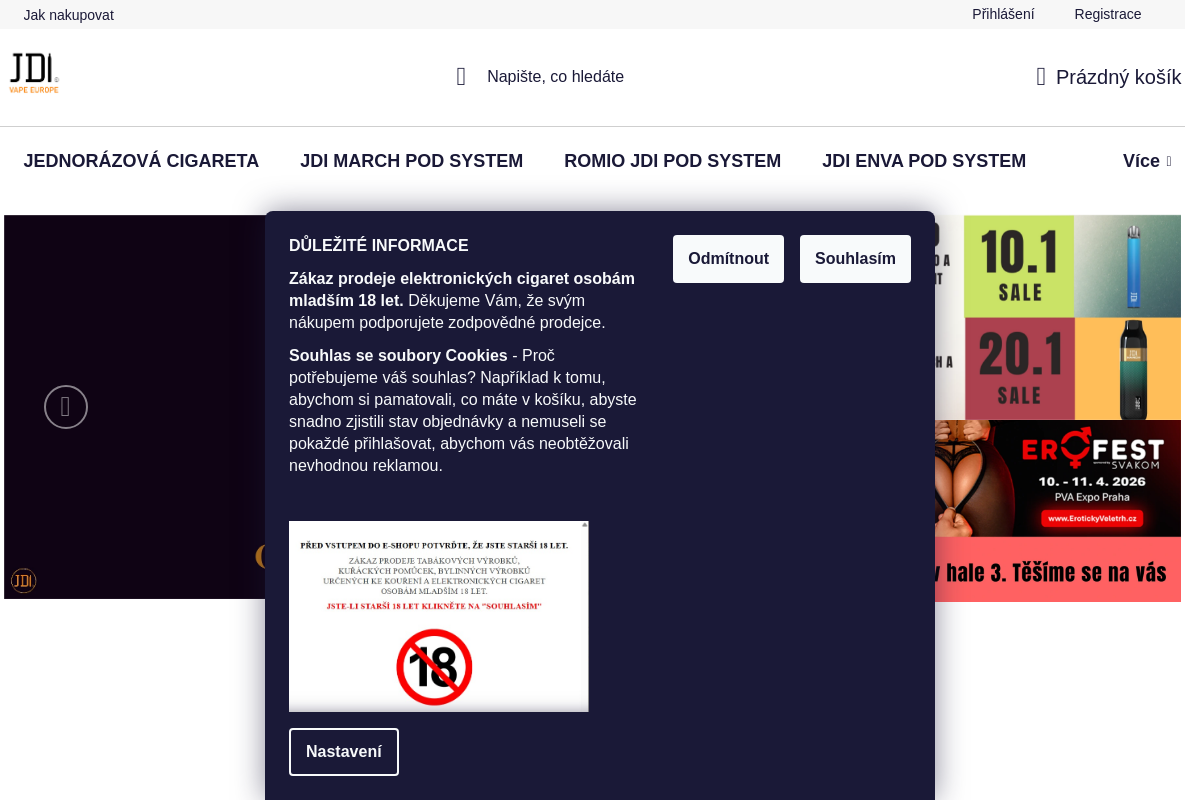Viewport: 1200px width, 800px height.
Task: Open JDI March Pod System category
Action: [x=411, y=161]
